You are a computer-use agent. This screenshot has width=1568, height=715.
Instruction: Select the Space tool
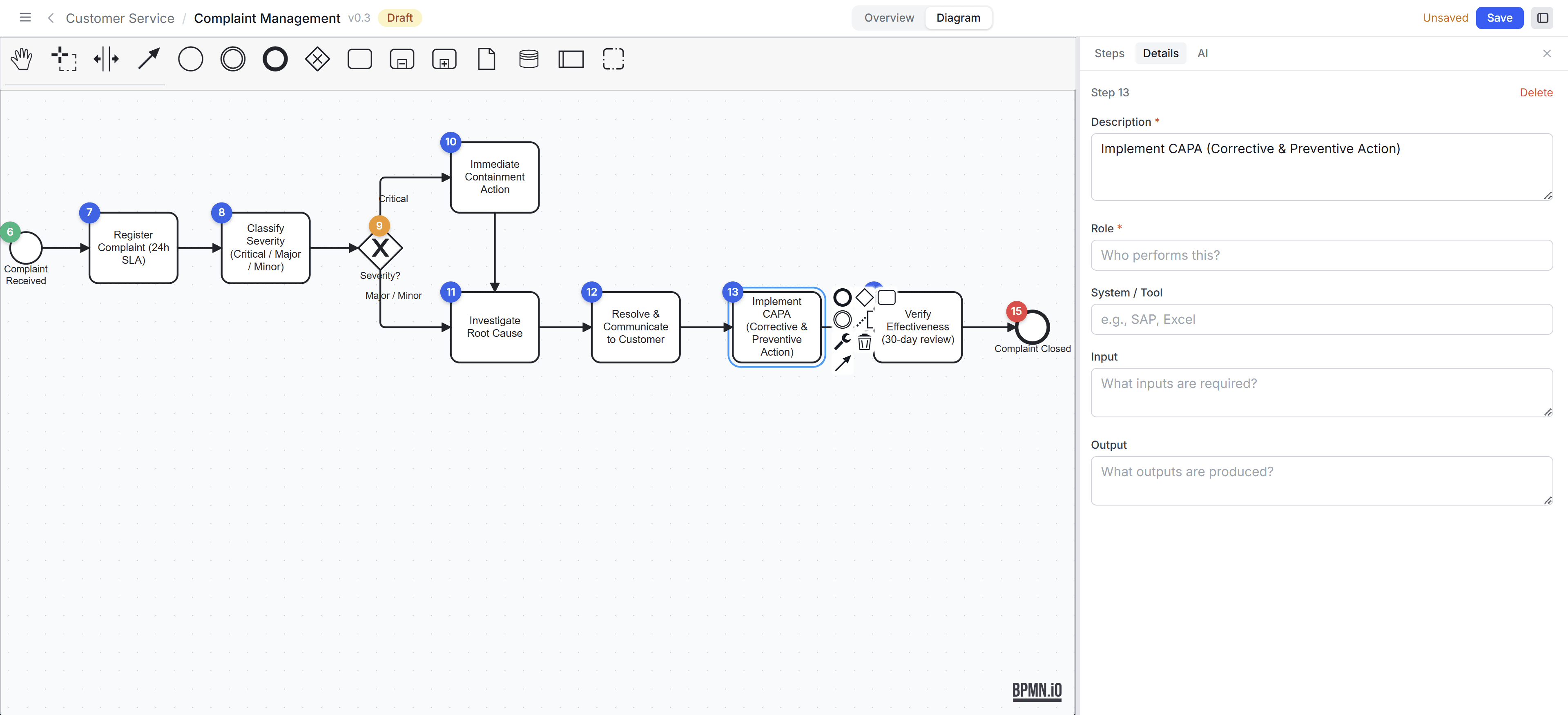pyautogui.click(x=107, y=58)
